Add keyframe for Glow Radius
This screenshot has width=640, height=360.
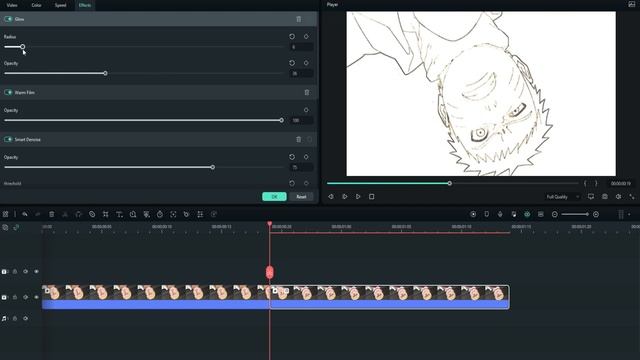tap(306, 36)
